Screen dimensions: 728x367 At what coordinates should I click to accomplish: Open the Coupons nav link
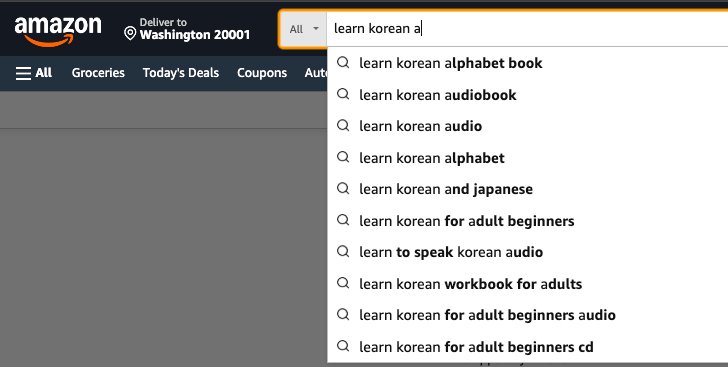coord(262,73)
